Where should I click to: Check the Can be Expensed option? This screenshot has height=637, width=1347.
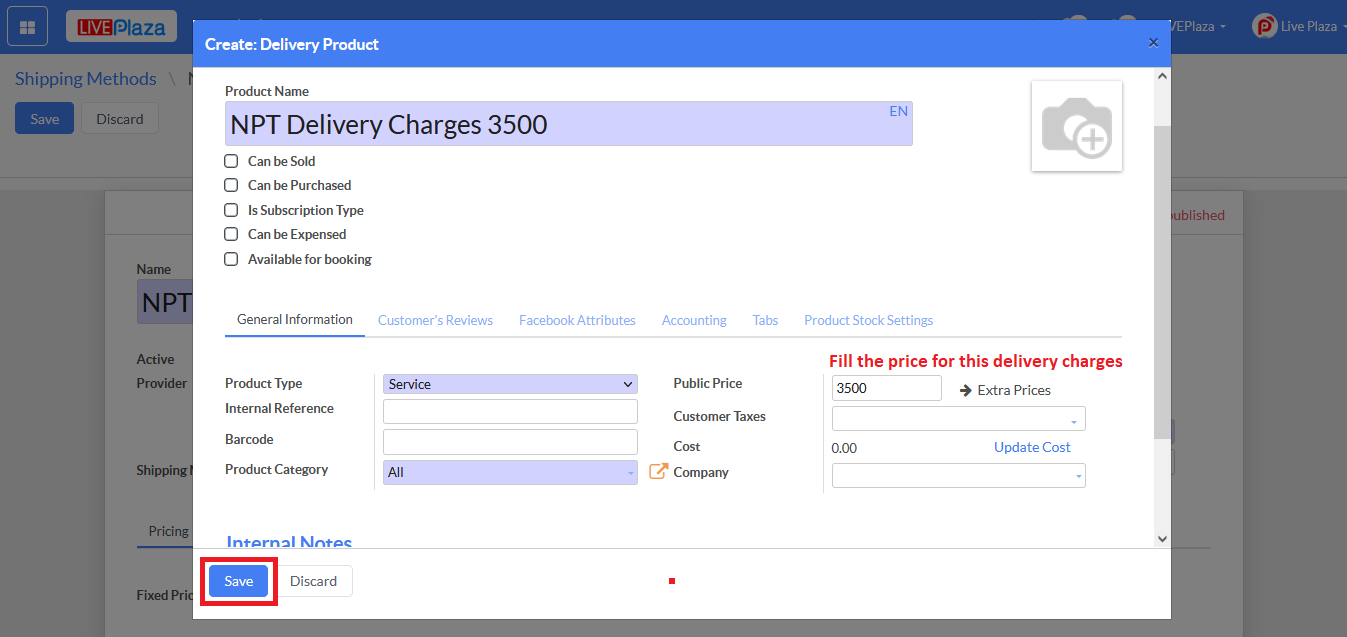tap(231, 234)
